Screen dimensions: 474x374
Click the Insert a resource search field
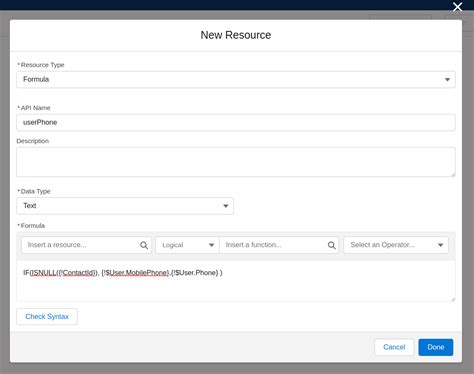pos(86,245)
